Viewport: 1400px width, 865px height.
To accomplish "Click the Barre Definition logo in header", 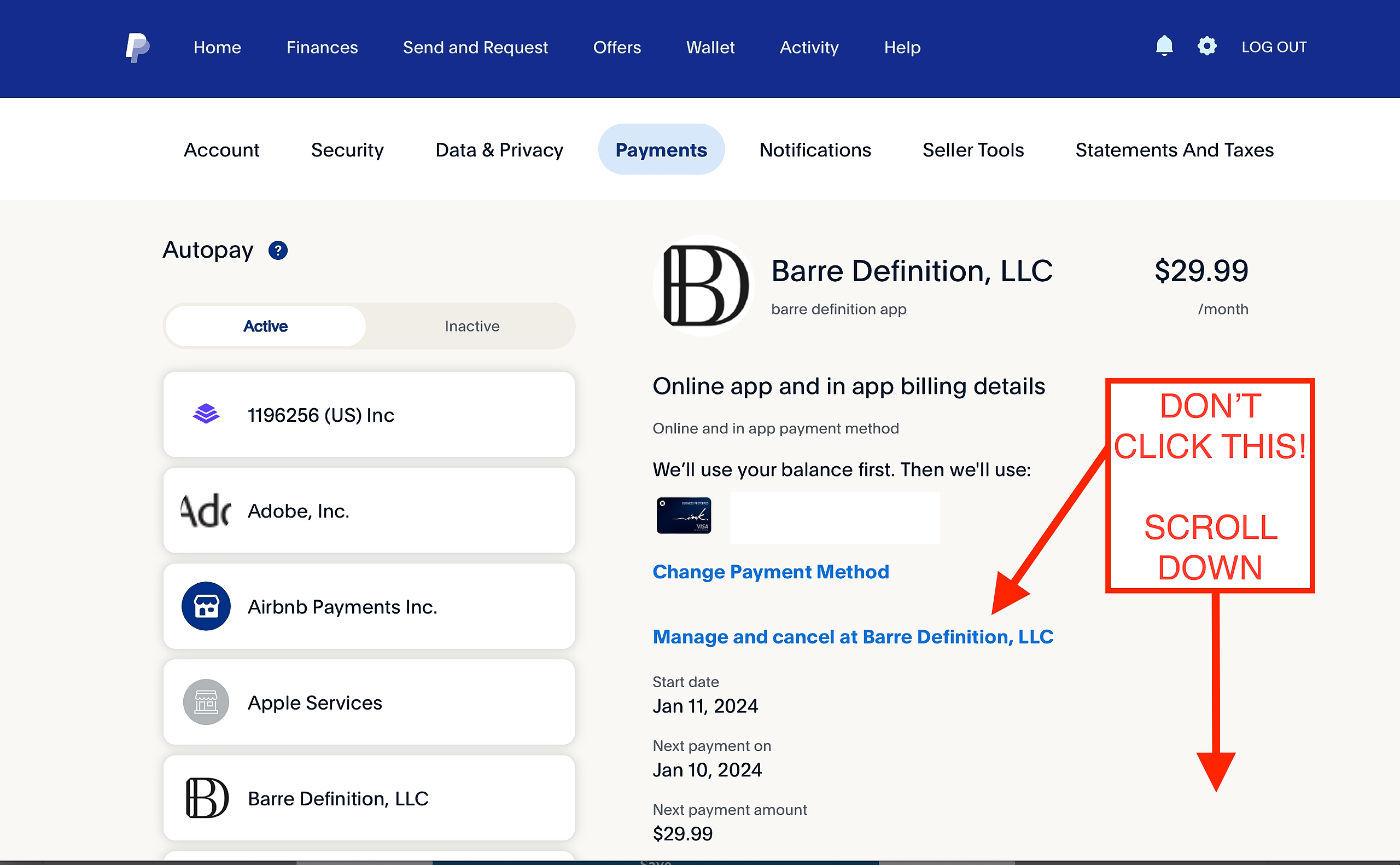I will click(x=703, y=285).
